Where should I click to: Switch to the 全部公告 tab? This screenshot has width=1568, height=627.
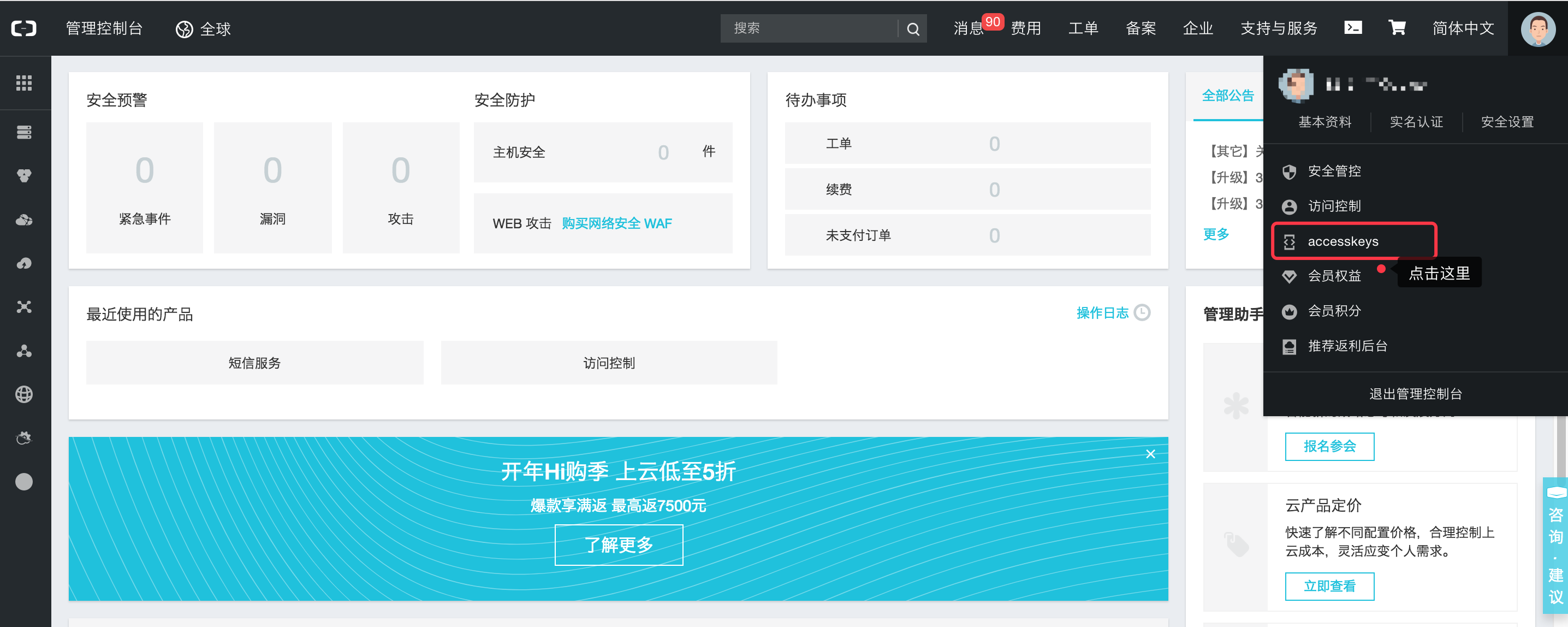point(1228,96)
